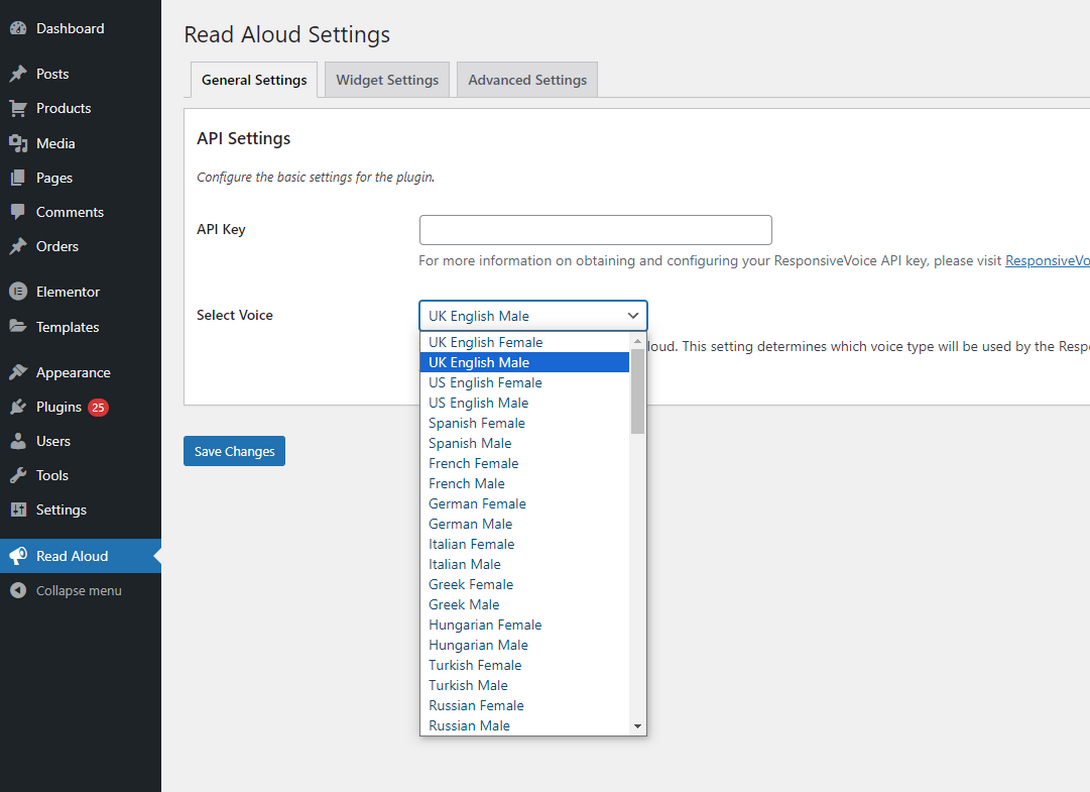
Task: Select the Posts icon in the sidebar
Action: tap(20, 73)
